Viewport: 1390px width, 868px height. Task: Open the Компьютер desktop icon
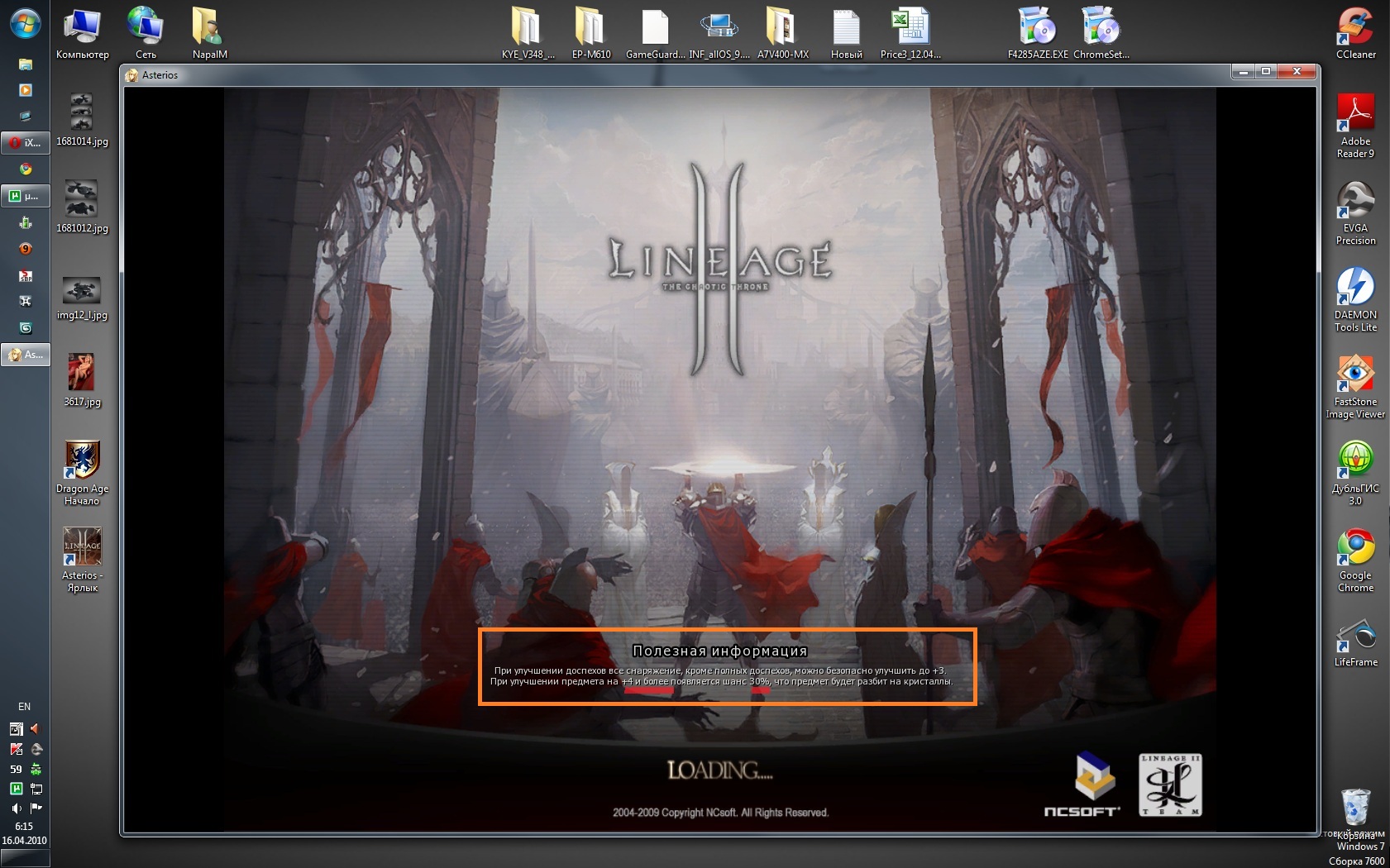tap(83, 34)
